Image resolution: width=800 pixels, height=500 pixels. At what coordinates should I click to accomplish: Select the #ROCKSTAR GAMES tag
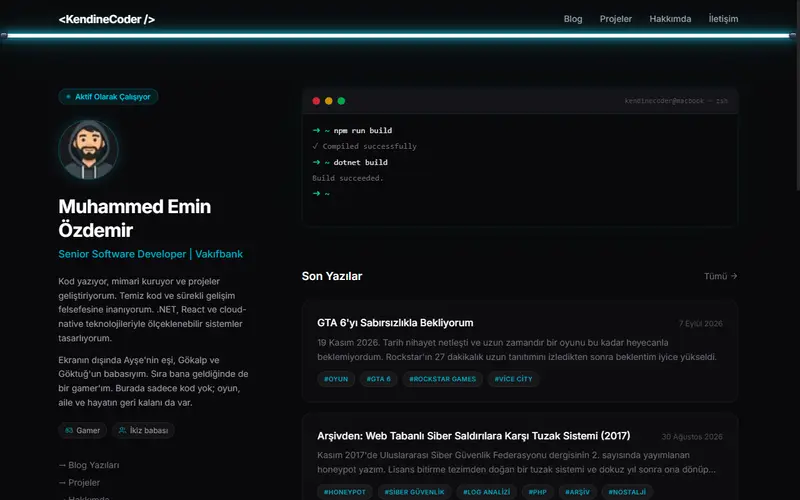coord(442,379)
